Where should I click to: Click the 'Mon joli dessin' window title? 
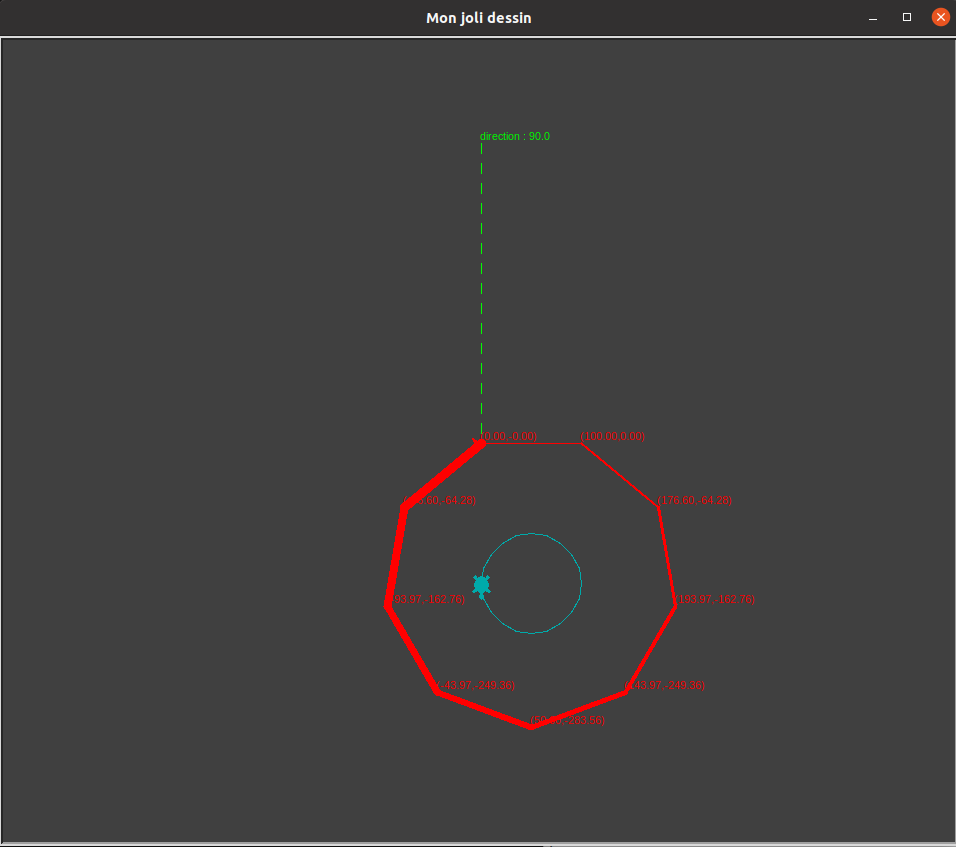[x=478, y=18]
